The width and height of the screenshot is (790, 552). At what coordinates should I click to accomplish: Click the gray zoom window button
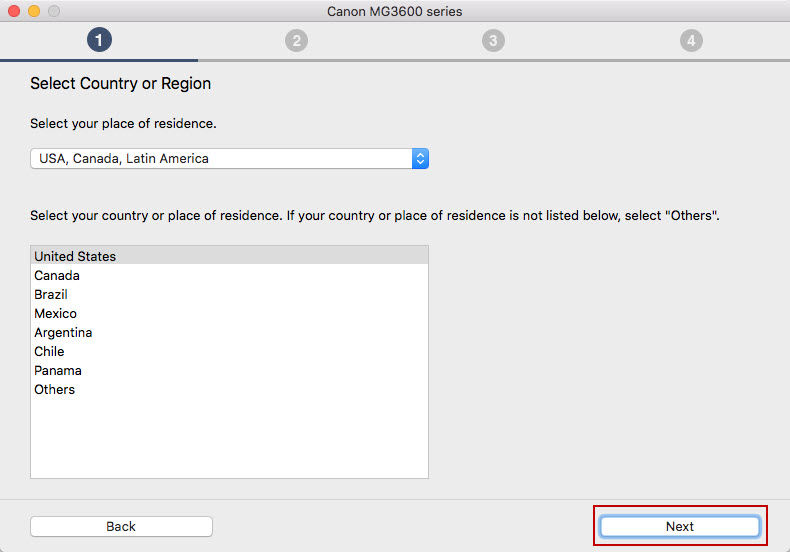(x=54, y=11)
